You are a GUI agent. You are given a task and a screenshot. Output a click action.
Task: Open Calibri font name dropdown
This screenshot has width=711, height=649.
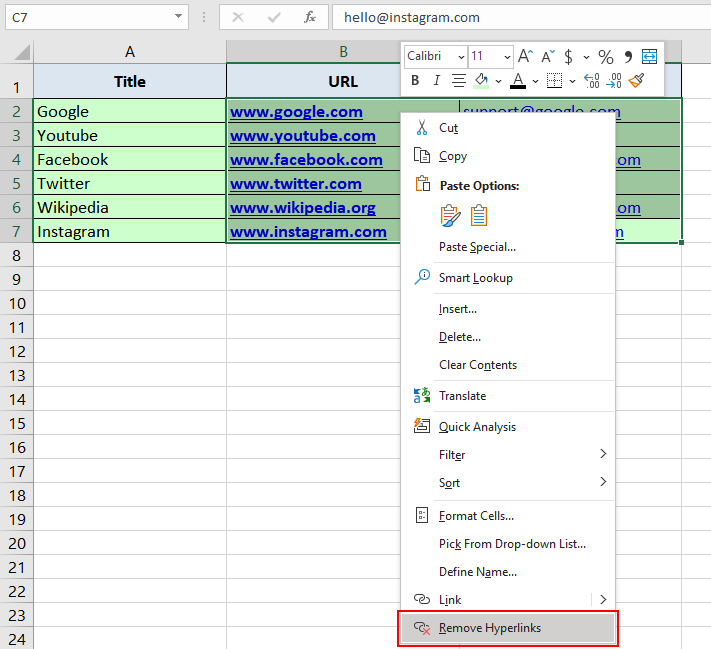461,57
